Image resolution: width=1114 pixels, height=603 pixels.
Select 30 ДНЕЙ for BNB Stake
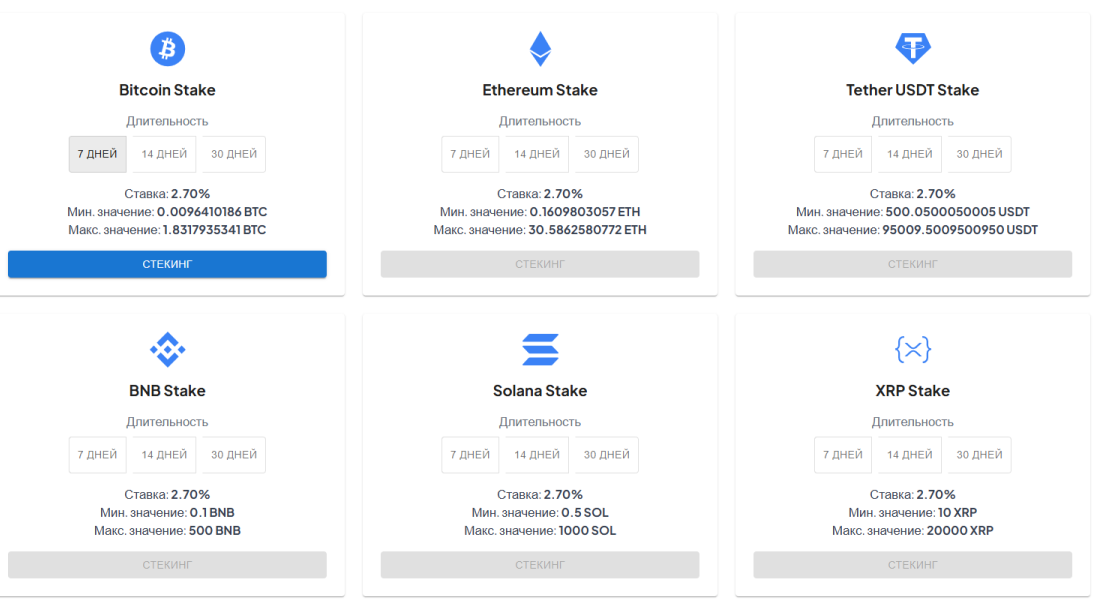click(234, 455)
